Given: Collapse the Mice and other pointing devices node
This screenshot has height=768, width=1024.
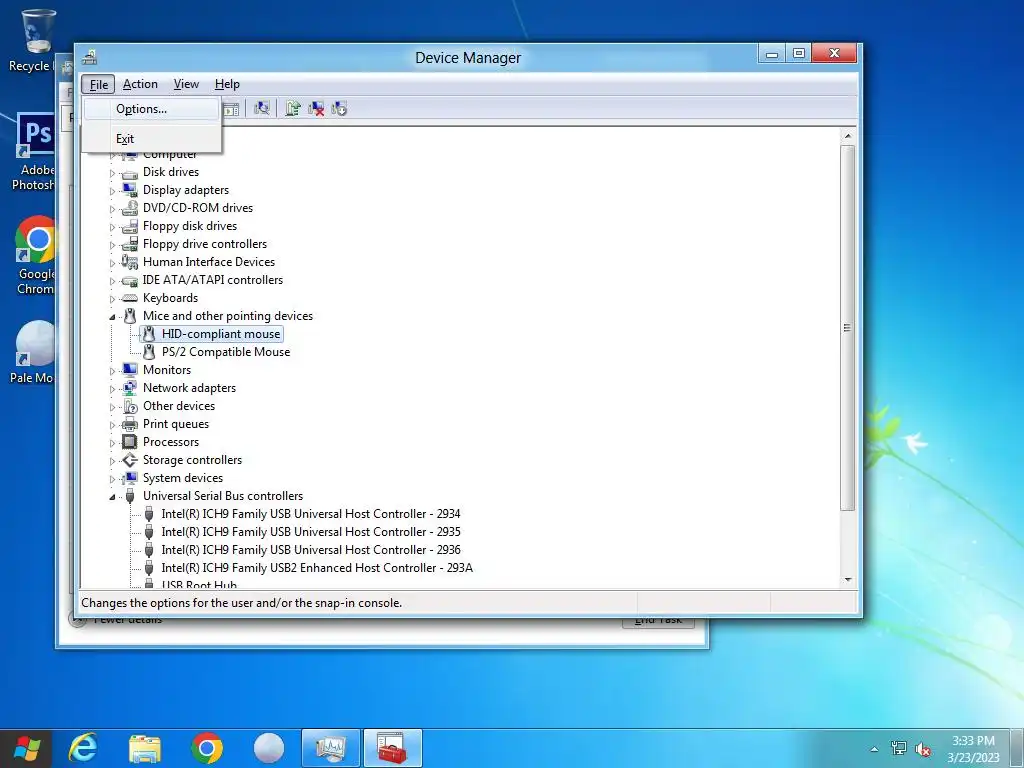Looking at the screenshot, I should (112, 317).
